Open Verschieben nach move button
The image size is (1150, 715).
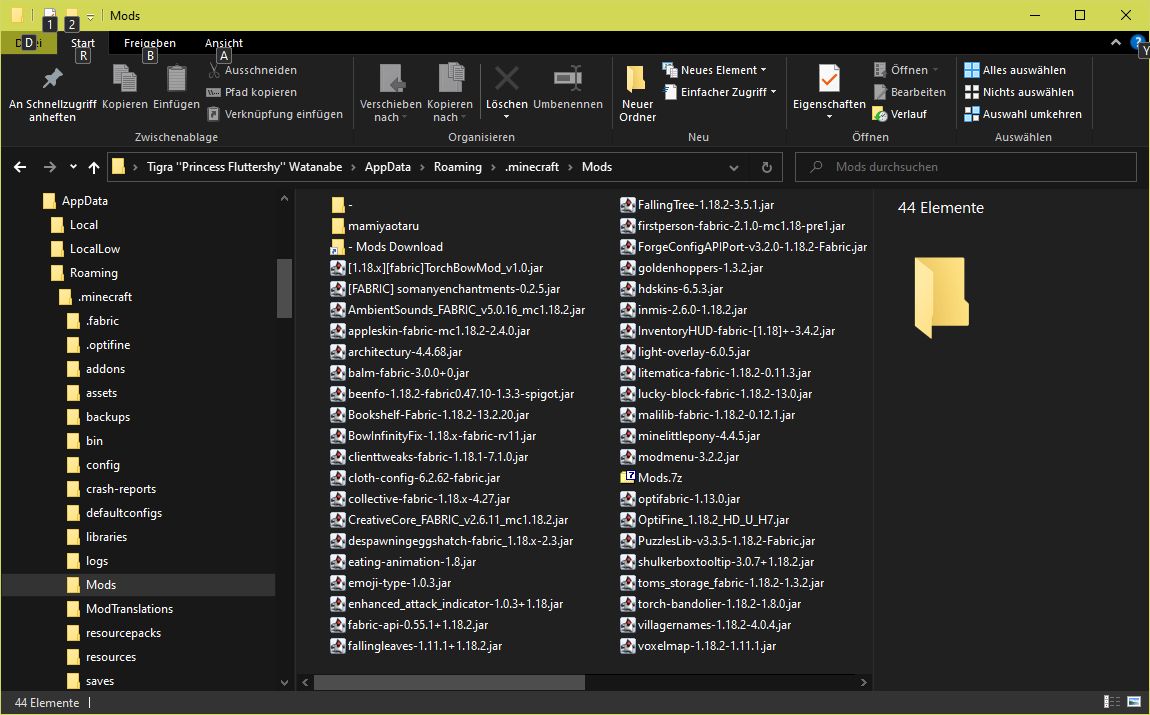pos(390,92)
